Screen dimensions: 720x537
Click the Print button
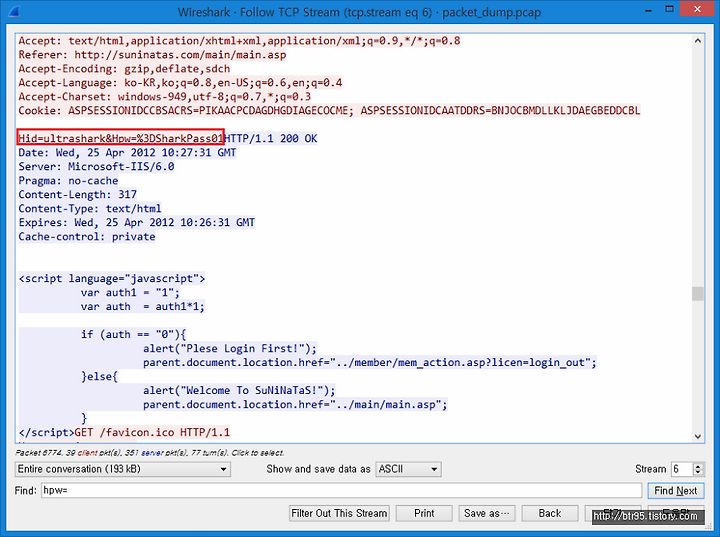424,513
